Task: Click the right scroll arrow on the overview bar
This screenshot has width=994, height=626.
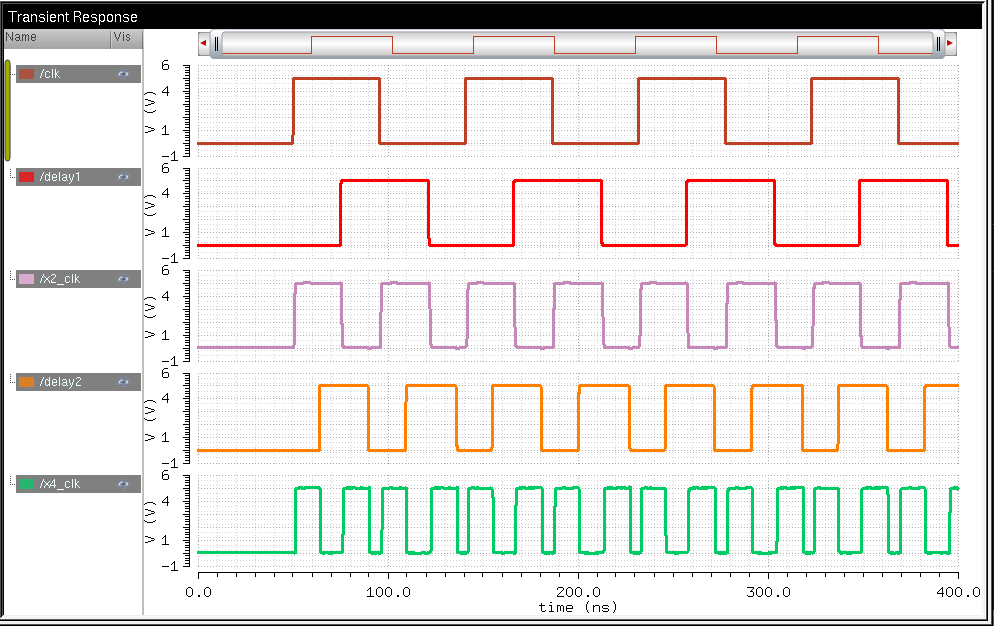Action: click(950, 44)
